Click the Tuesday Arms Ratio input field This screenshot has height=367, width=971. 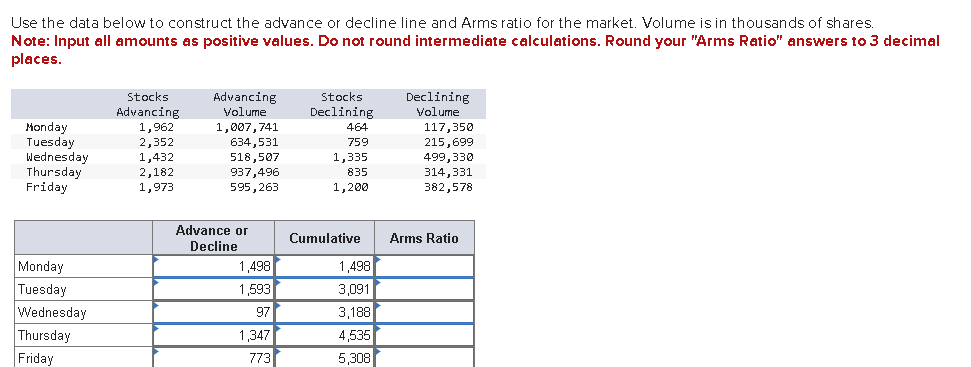tap(425, 289)
